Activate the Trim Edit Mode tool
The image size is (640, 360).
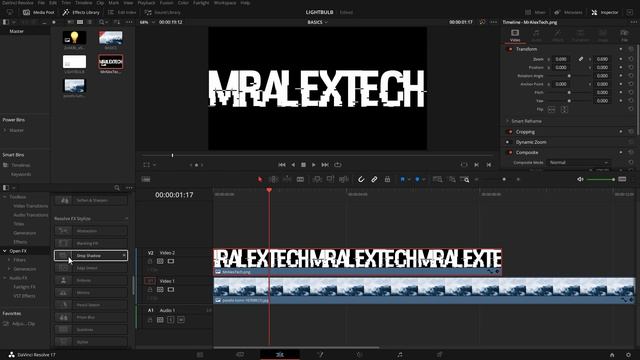pos(273,179)
